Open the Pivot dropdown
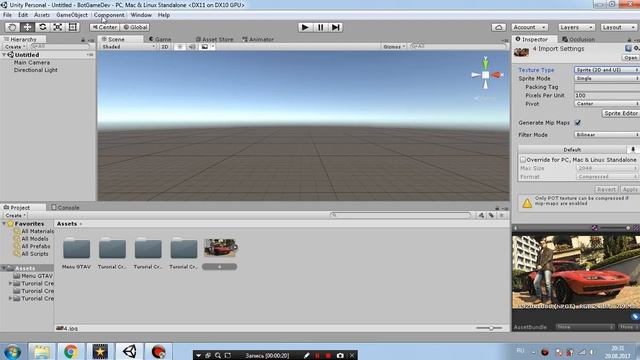 tap(607, 104)
